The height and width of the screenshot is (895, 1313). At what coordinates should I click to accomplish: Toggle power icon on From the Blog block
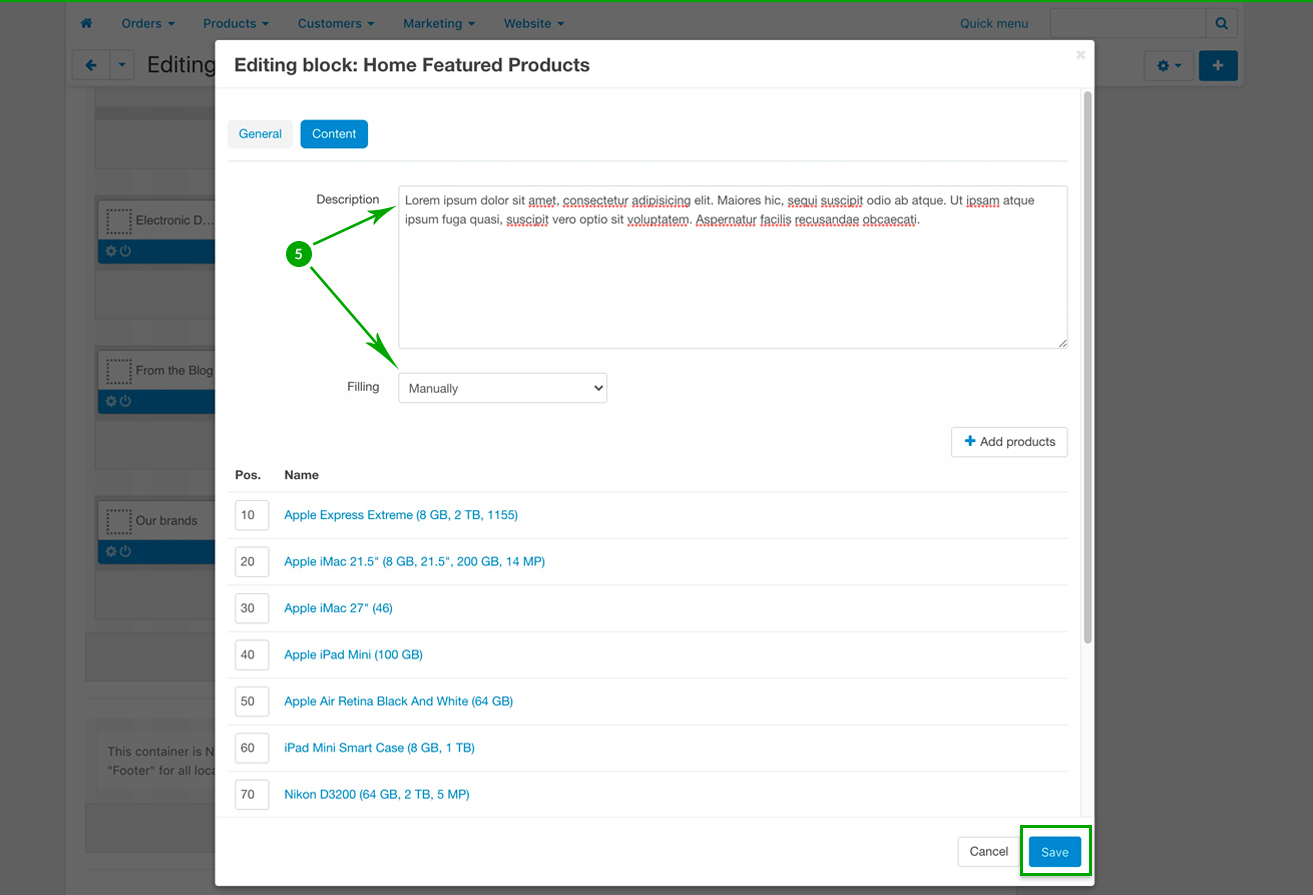point(125,401)
